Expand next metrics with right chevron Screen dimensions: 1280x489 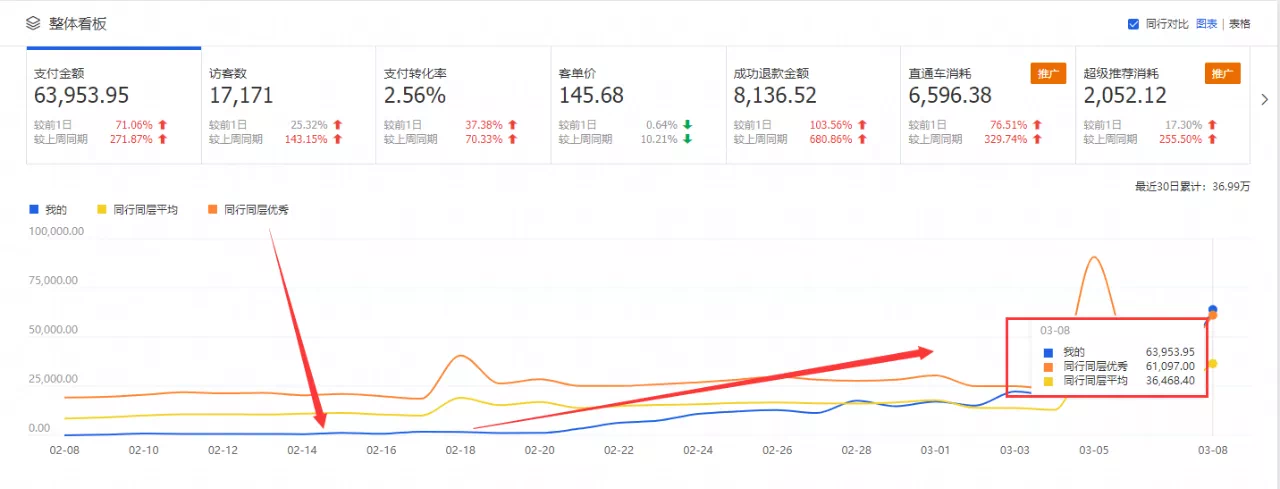1265,100
